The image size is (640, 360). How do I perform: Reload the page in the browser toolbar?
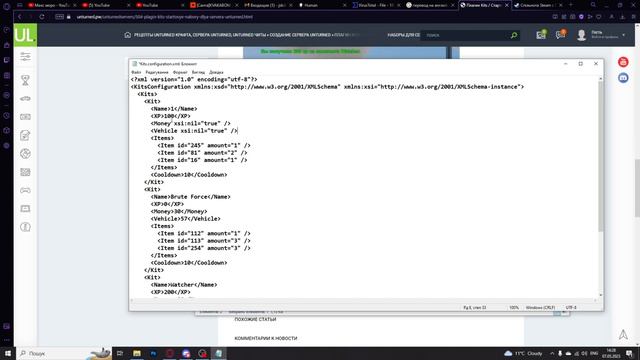point(42,17)
